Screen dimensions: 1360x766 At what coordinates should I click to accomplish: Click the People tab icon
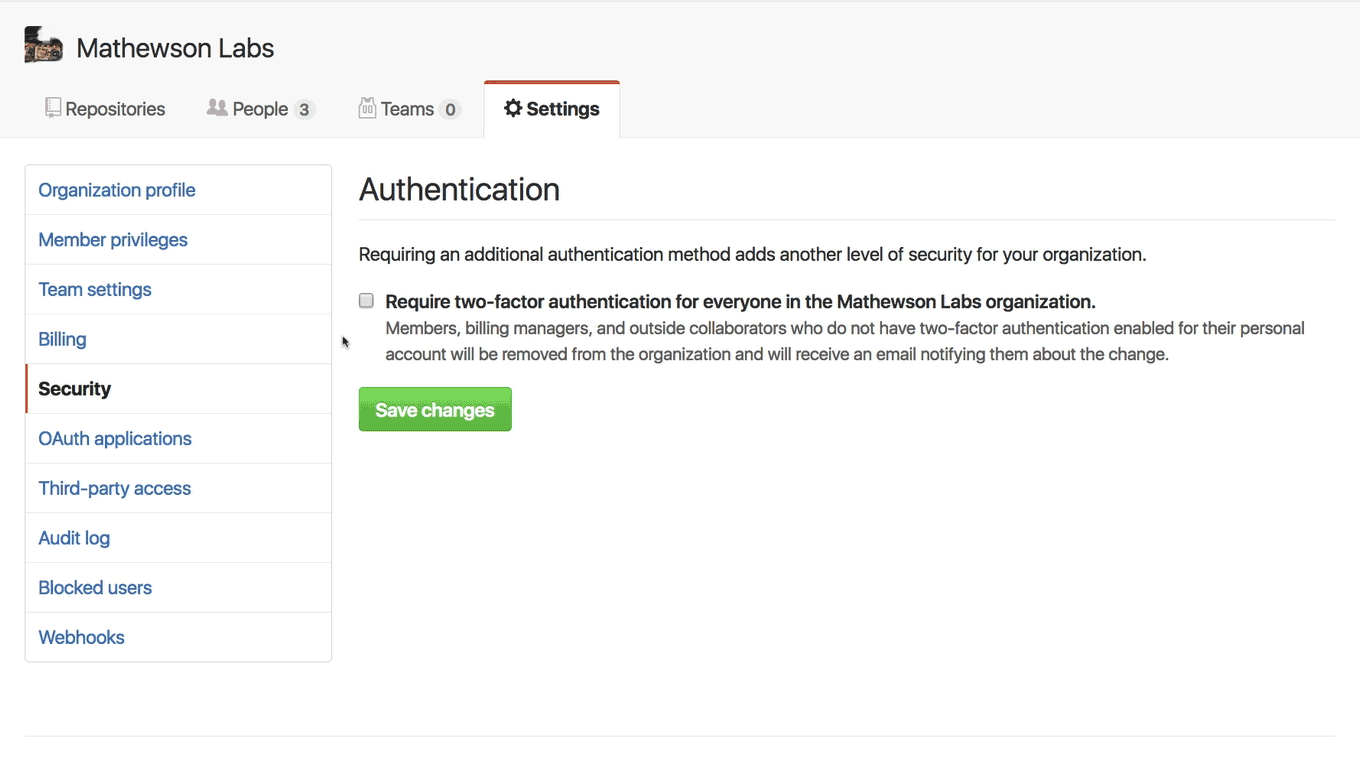pyautogui.click(x=216, y=108)
